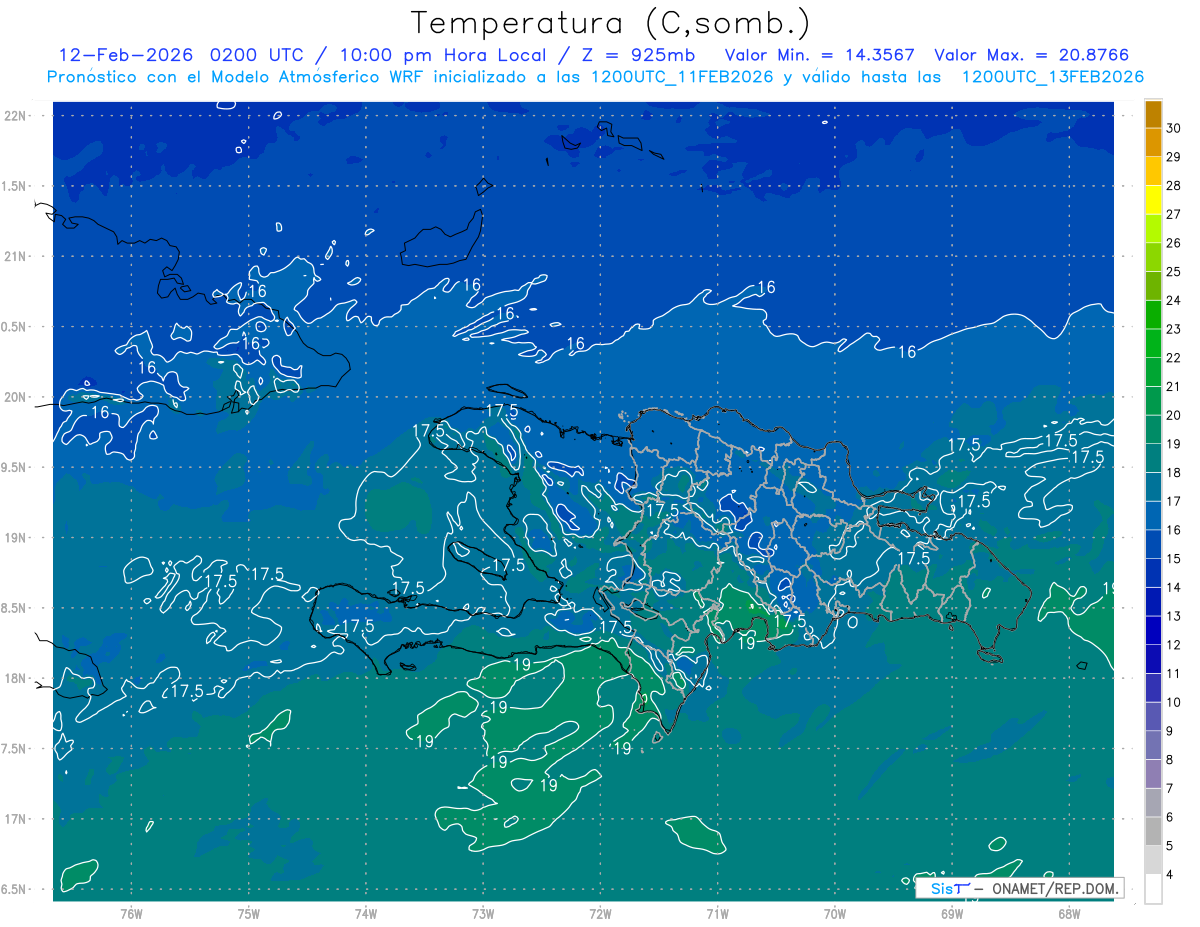
Task: Click the '72W' longitude label
Action: pyautogui.click(x=600, y=913)
